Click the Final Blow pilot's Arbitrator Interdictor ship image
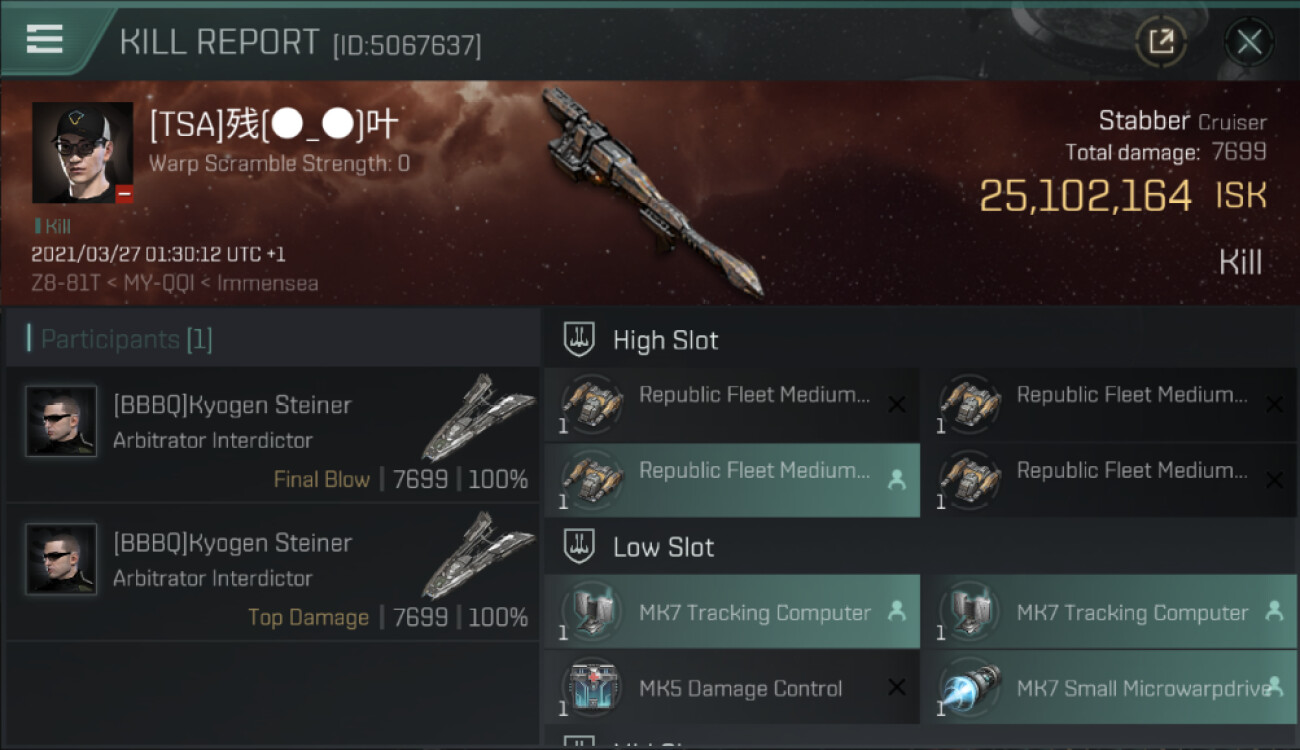 [x=477, y=418]
